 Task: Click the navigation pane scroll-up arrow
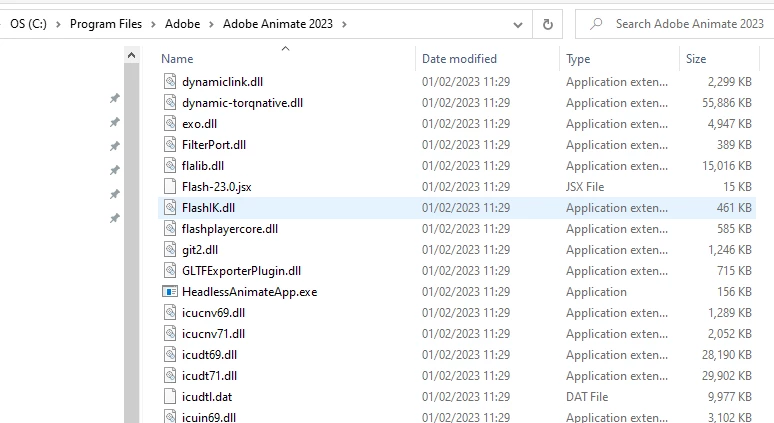(131, 55)
